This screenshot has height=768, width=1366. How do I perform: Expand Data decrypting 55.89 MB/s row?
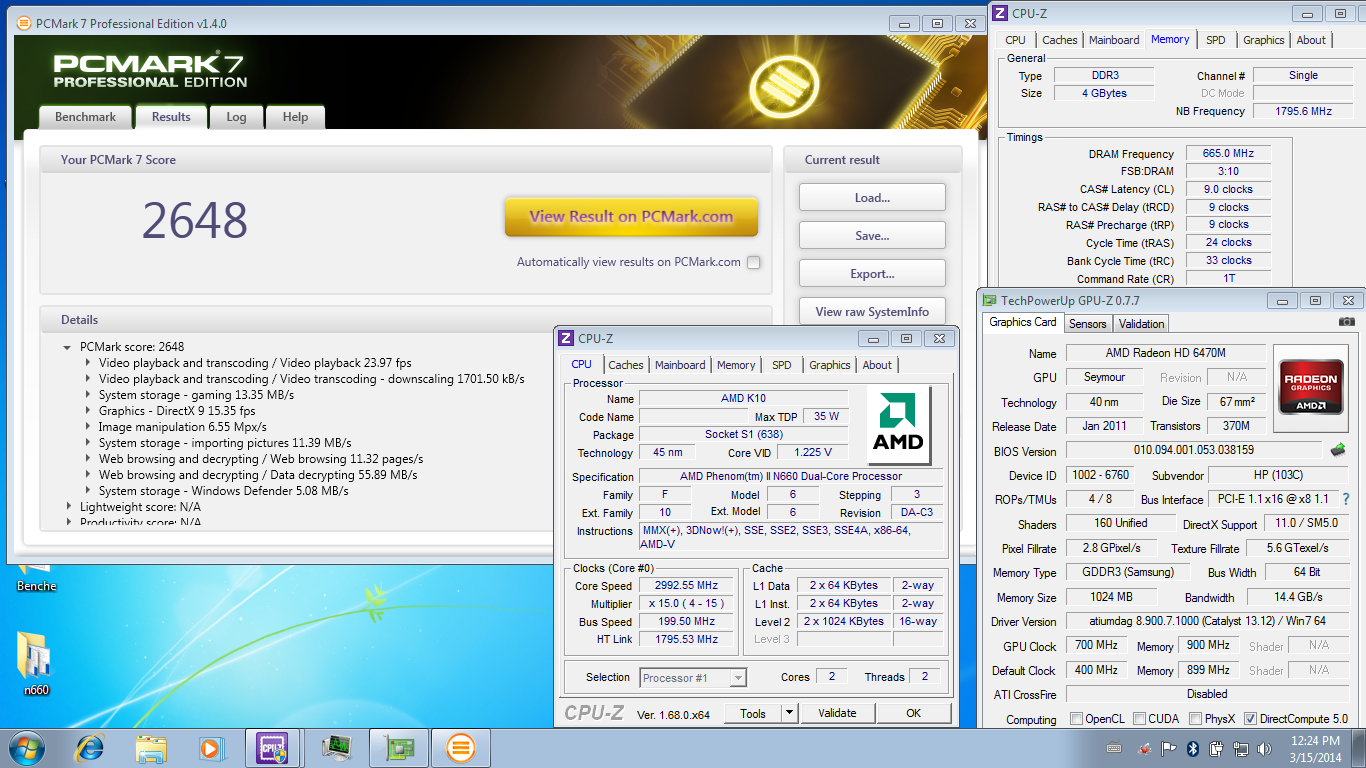87,475
